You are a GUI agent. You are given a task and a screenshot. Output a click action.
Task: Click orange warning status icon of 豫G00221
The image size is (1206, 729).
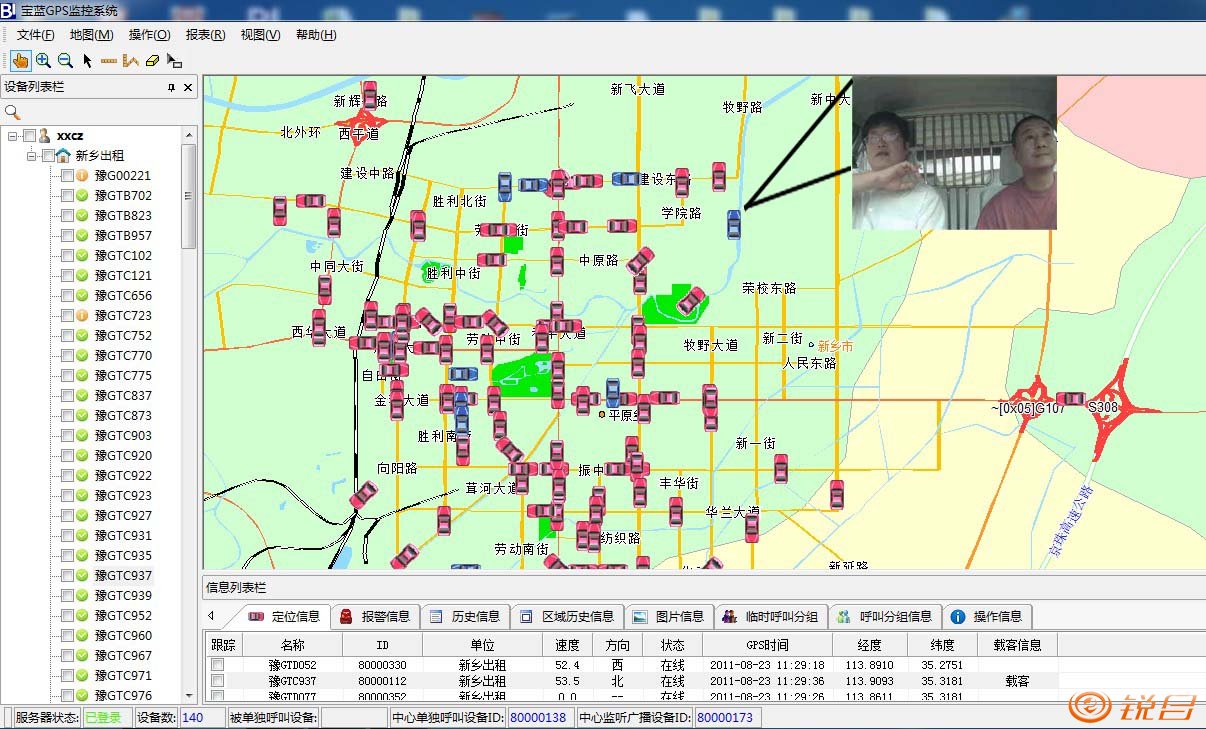coord(83,175)
